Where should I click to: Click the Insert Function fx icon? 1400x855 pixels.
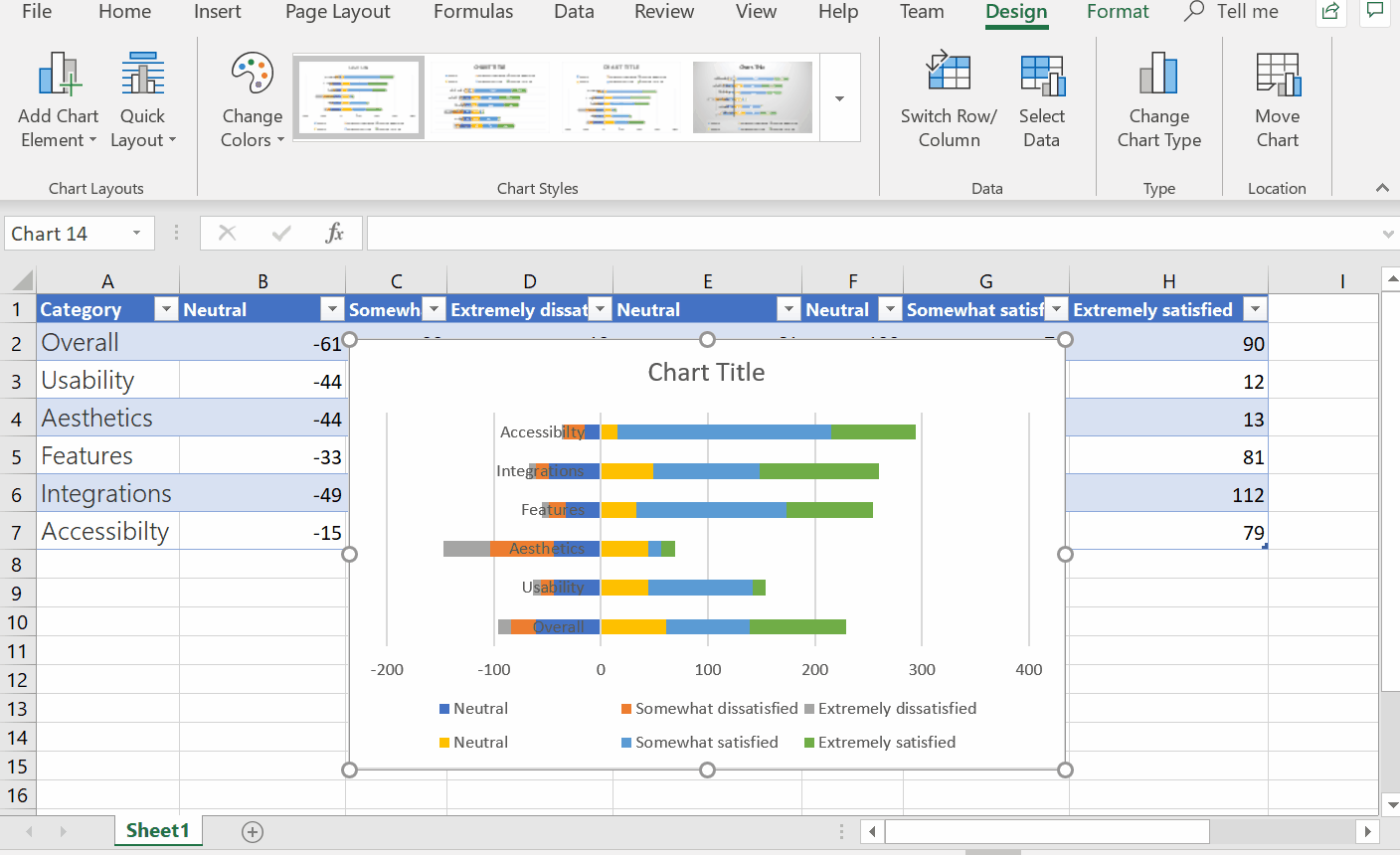[335, 233]
